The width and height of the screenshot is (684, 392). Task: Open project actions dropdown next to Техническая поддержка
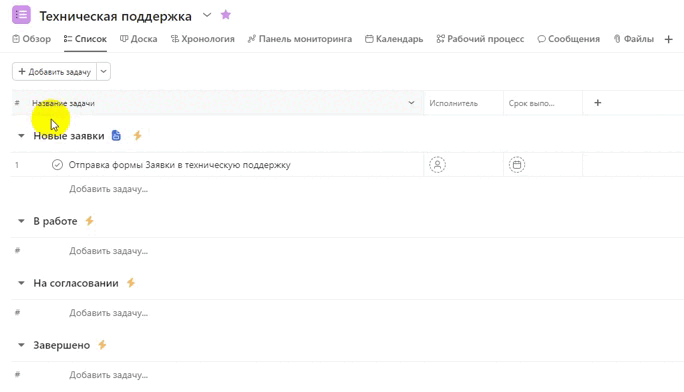tap(207, 15)
